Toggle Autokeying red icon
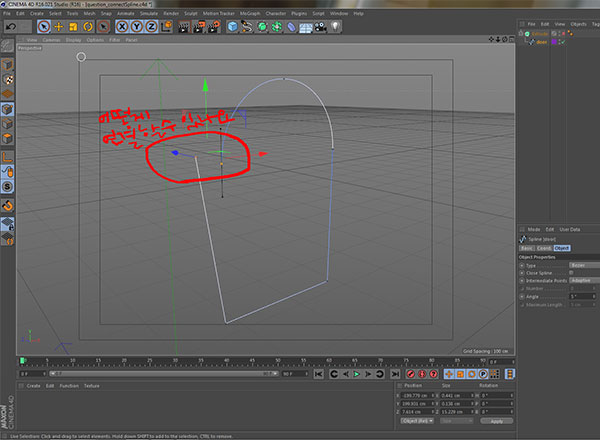 [x=422, y=374]
